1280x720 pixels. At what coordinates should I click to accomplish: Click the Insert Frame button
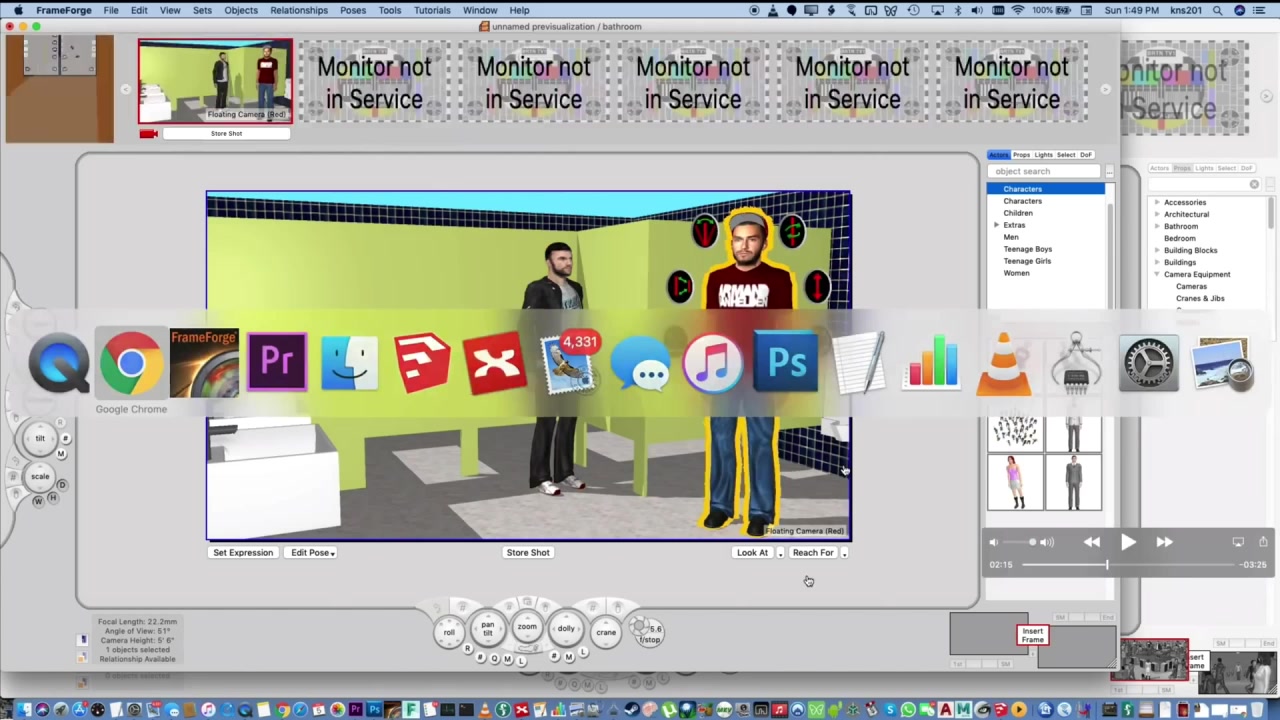[1032, 635]
